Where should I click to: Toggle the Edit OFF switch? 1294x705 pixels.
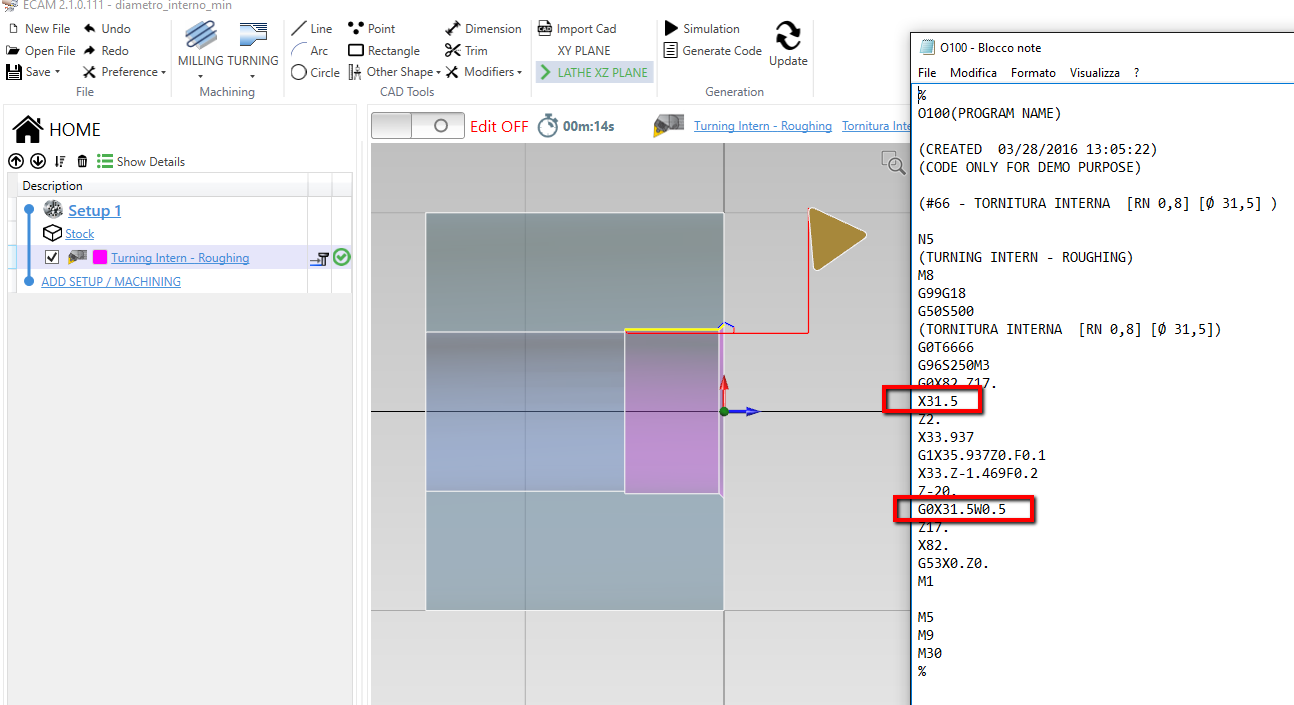point(418,126)
